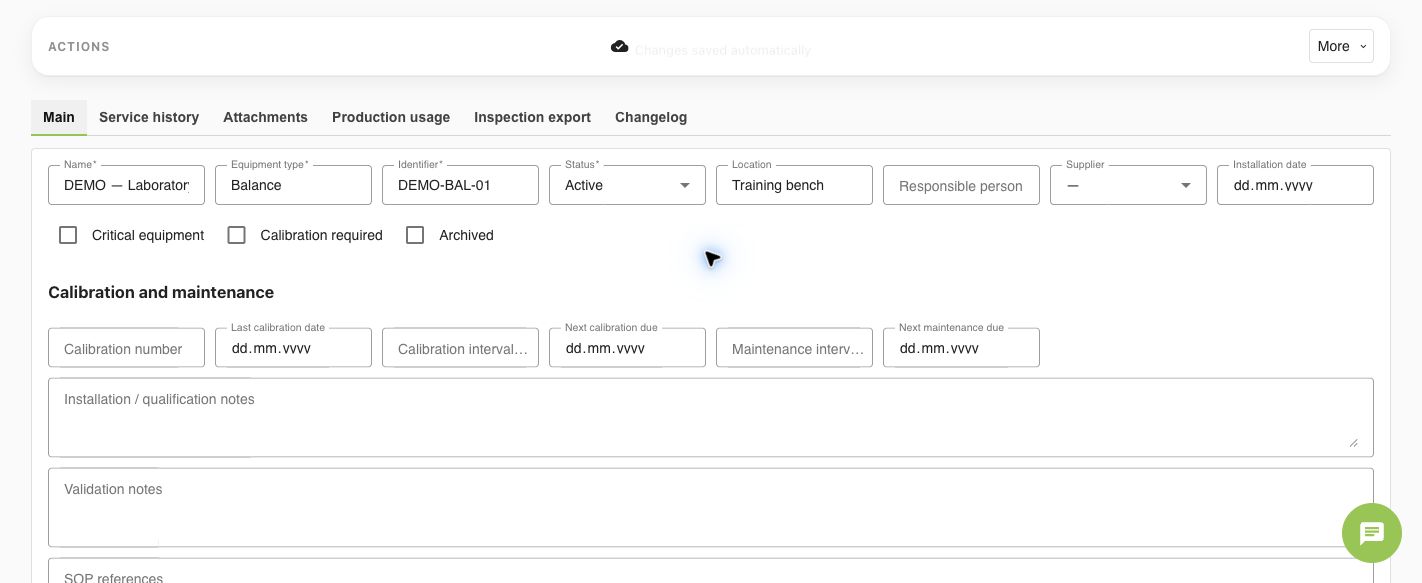Set the Last calibration date field
Image resolution: width=1422 pixels, height=583 pixels.
(x=293, y=348)
